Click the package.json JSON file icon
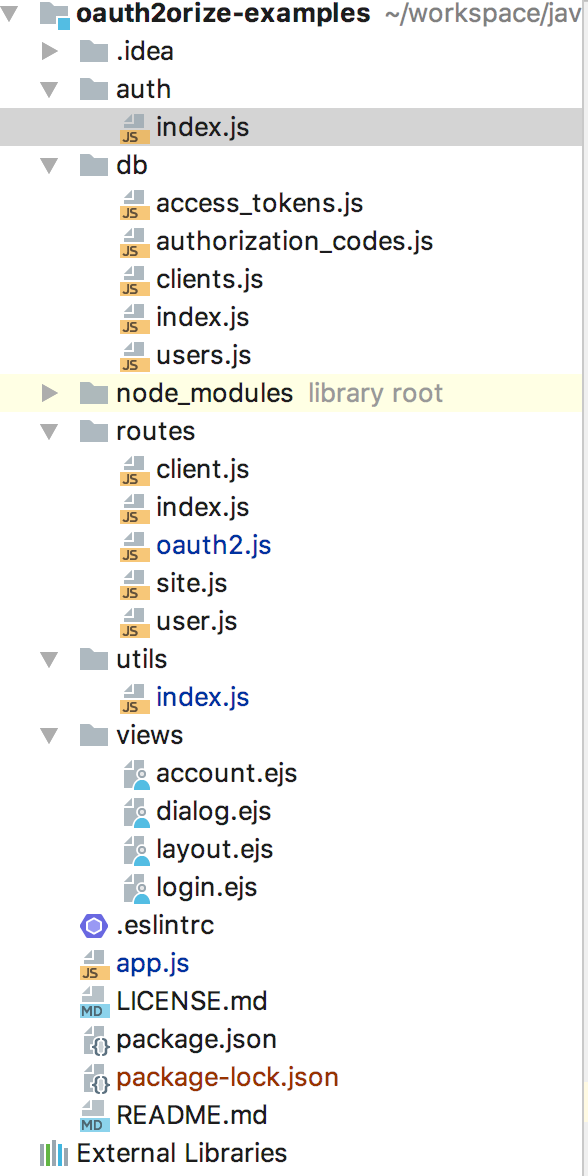588x1176 pixels. pos(93,1039)
